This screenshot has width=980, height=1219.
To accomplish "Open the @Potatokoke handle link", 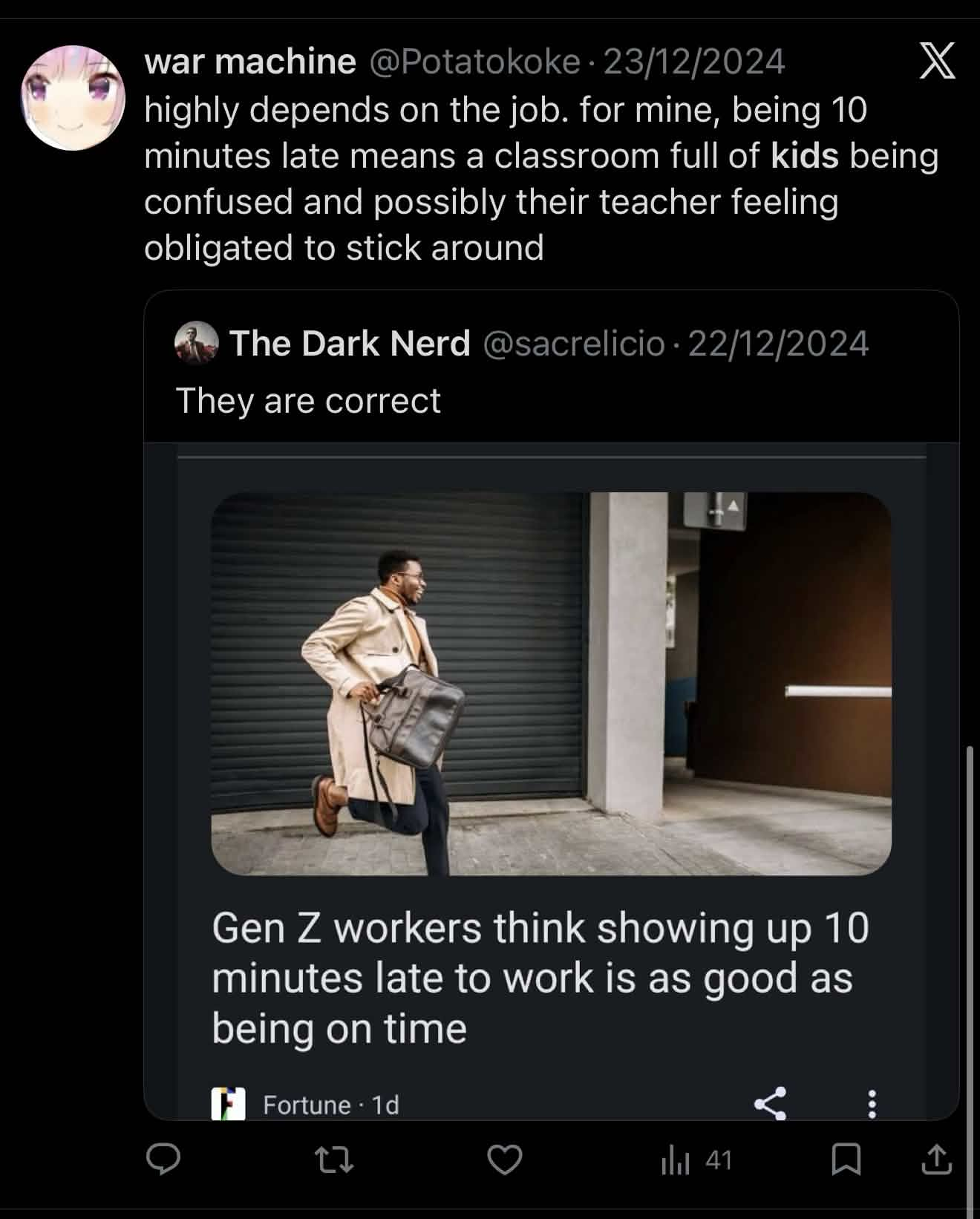I will (474, 62).
